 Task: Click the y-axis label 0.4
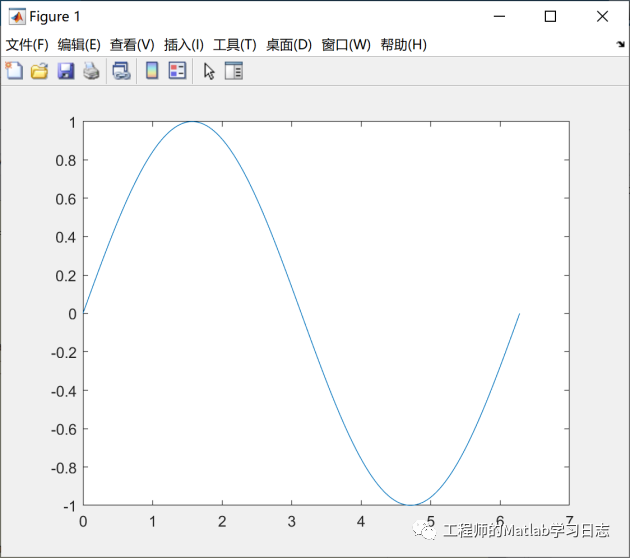(66, 237)
